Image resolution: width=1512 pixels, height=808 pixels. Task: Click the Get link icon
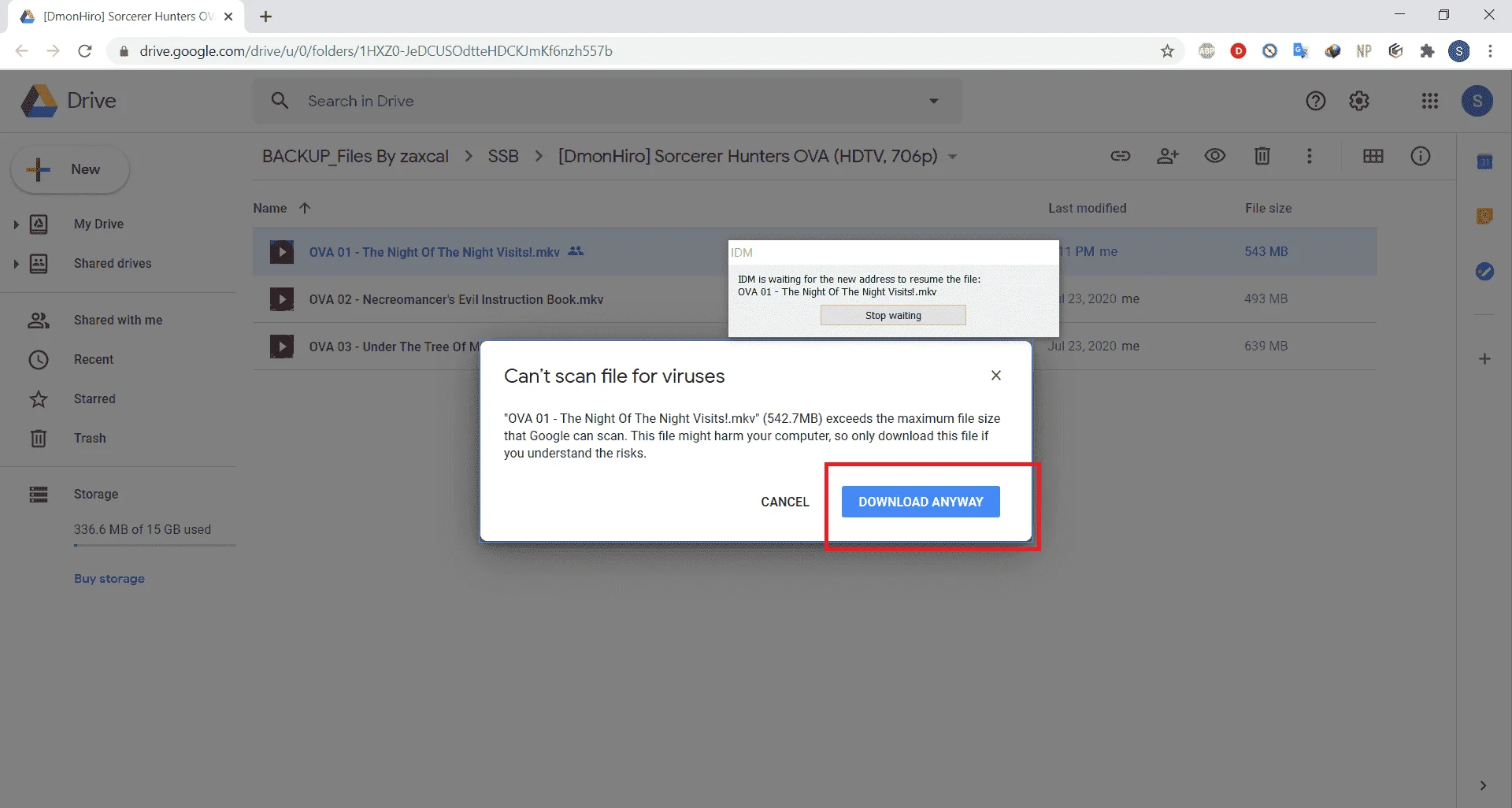point(1120,156)
